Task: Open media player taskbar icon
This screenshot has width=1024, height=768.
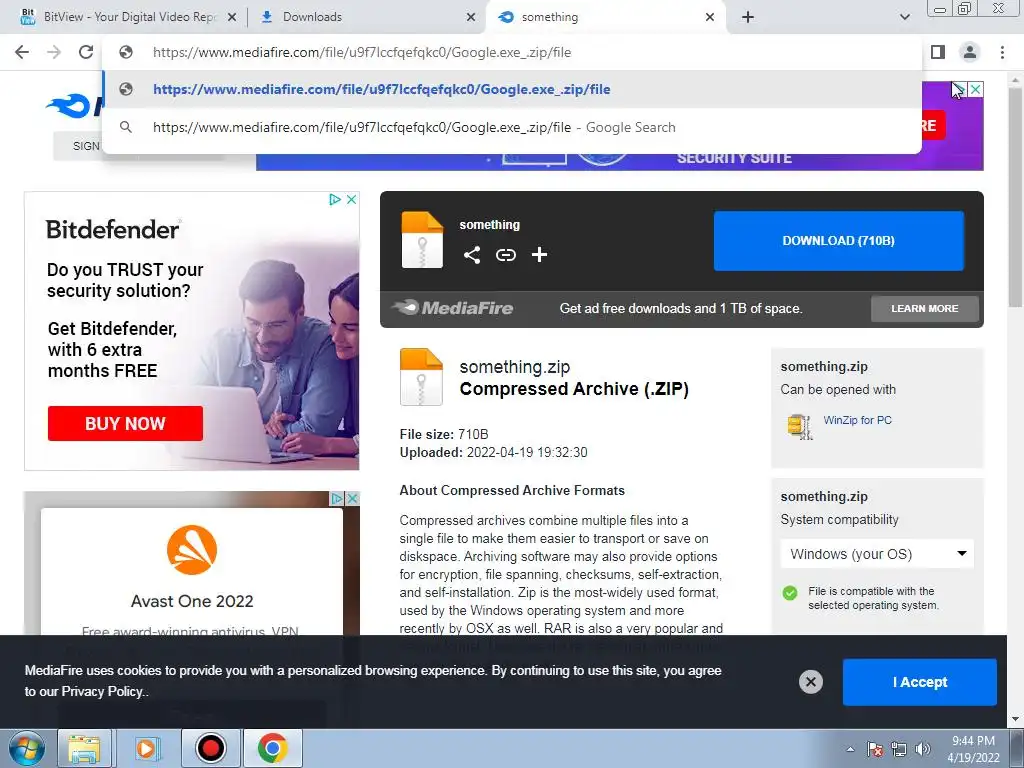Action: pyautogui.click(x=148, y=749)
